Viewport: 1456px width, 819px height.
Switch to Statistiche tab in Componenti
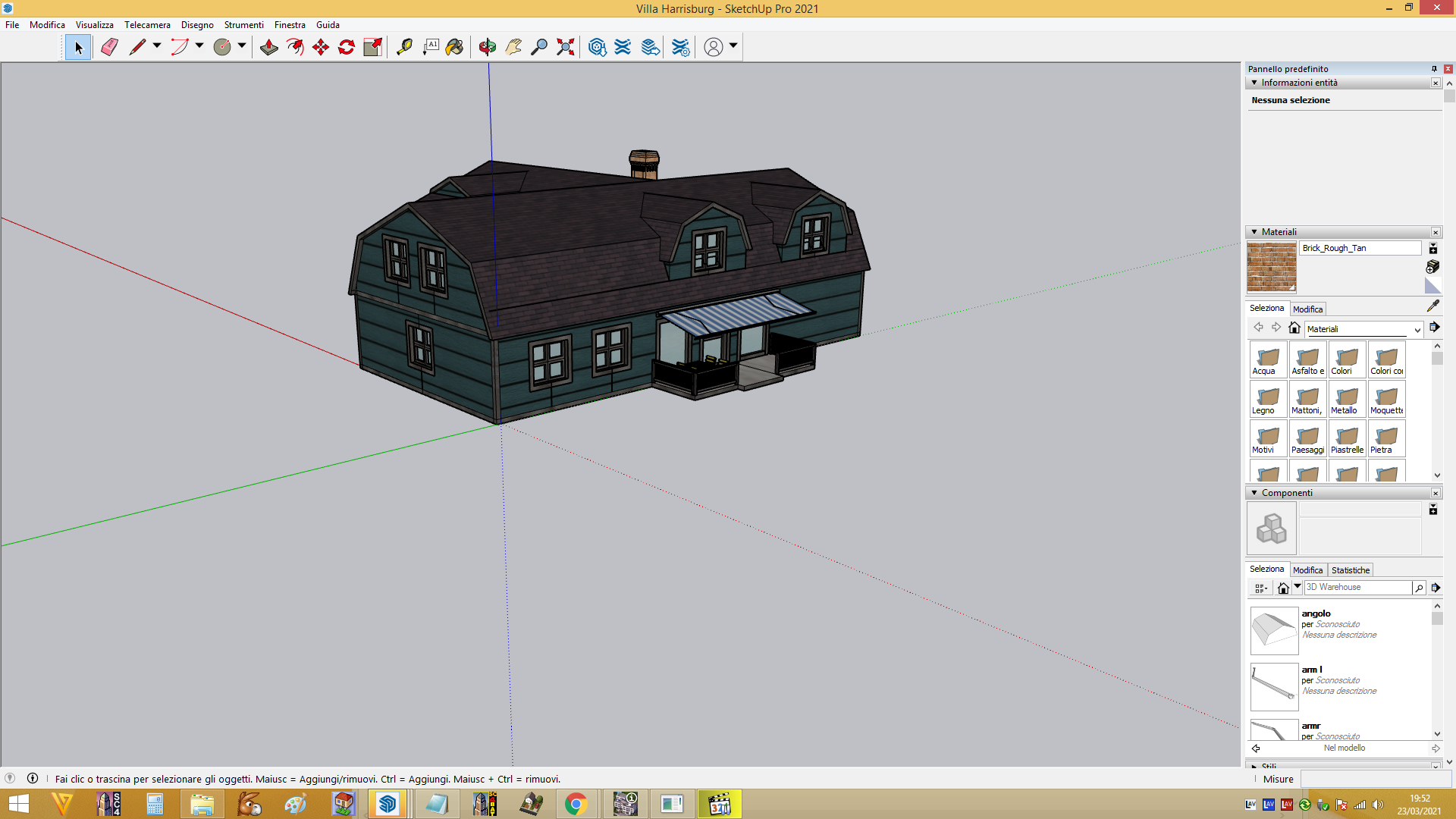[1351, 570]
